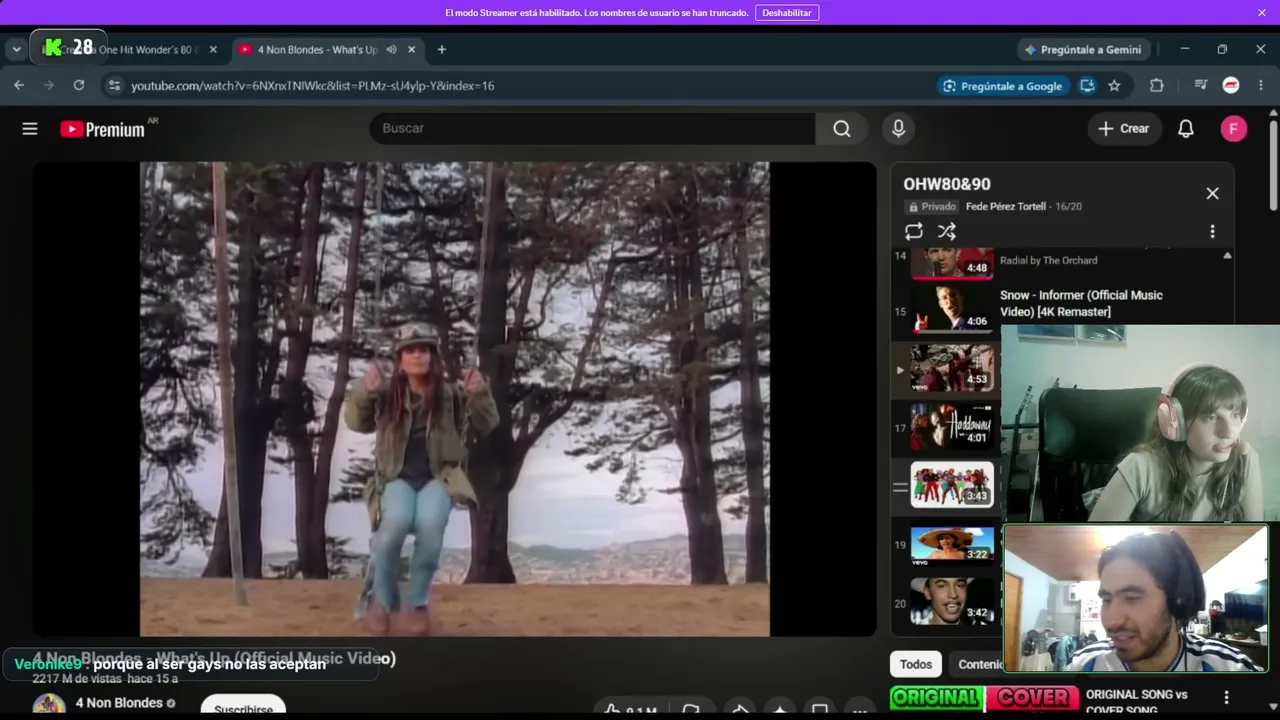
Task: View site information next to the URL
Action: coord(114,86)
